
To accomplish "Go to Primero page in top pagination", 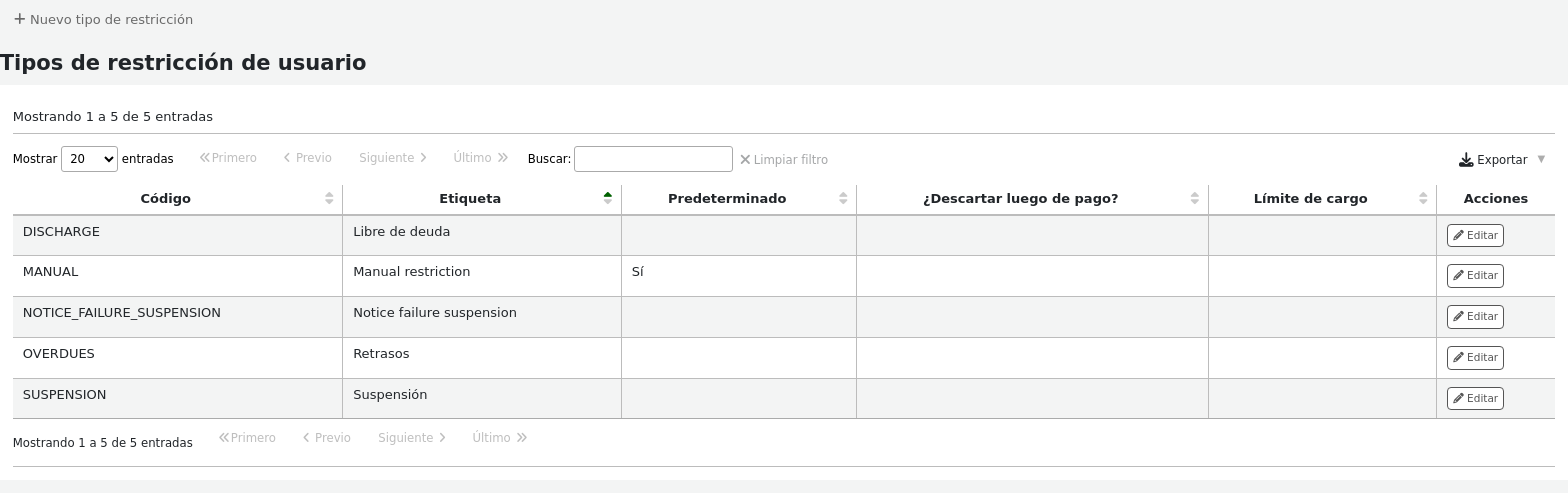I will 228,158.
